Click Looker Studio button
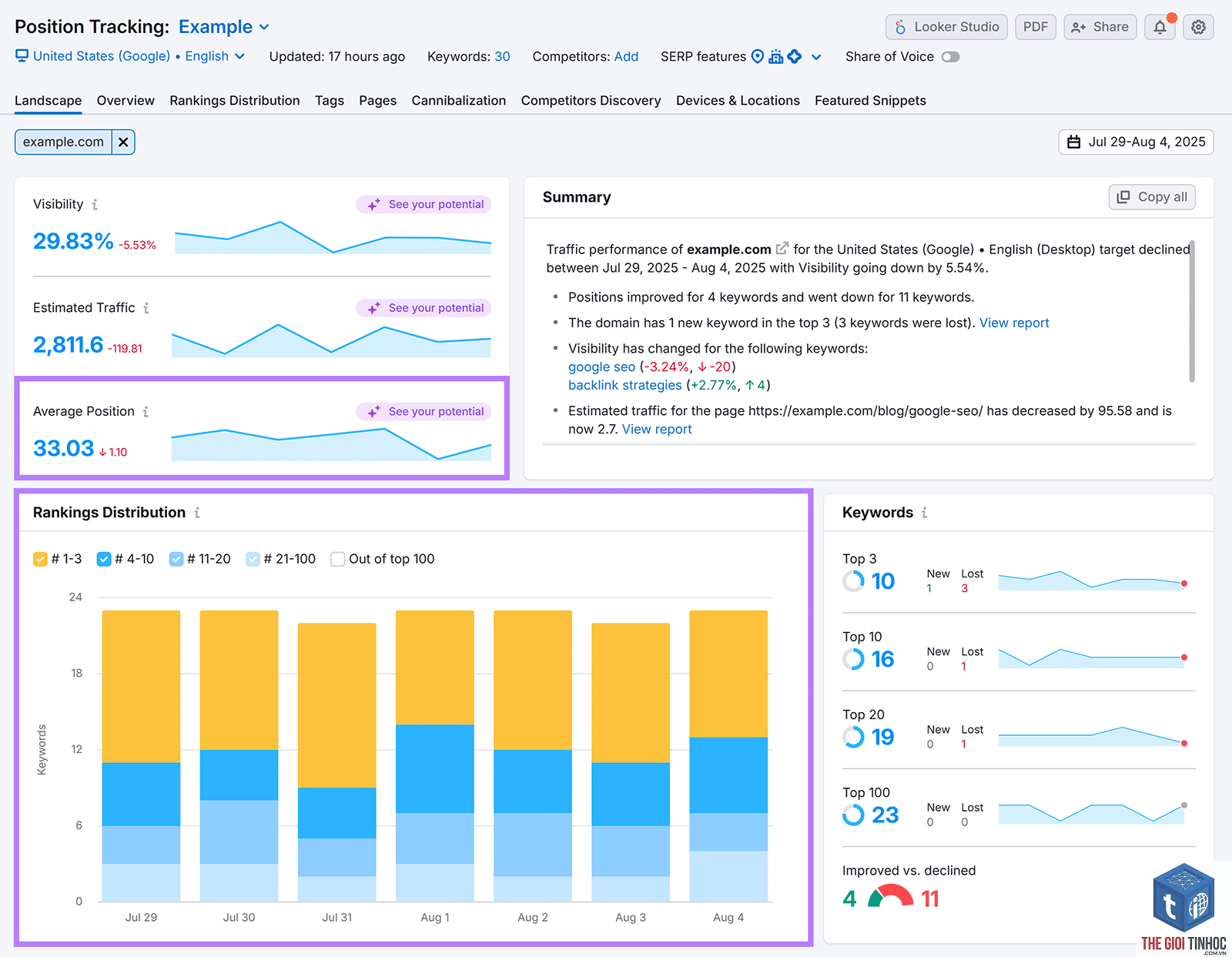This screenshot has width=1232, height=957. tap(946, 27)
